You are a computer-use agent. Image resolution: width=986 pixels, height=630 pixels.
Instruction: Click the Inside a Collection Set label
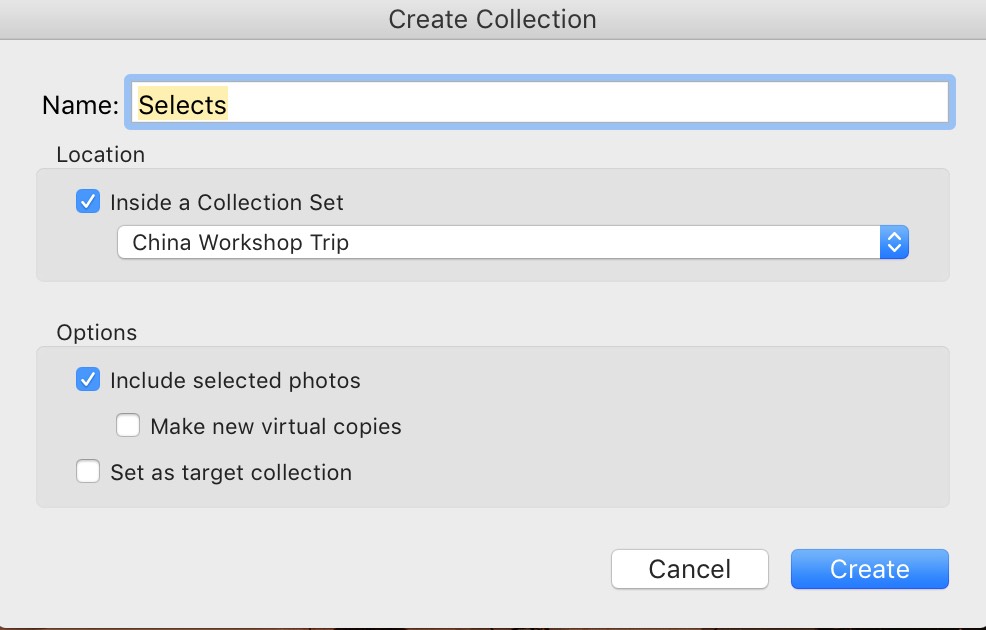(x=226, y=202)
